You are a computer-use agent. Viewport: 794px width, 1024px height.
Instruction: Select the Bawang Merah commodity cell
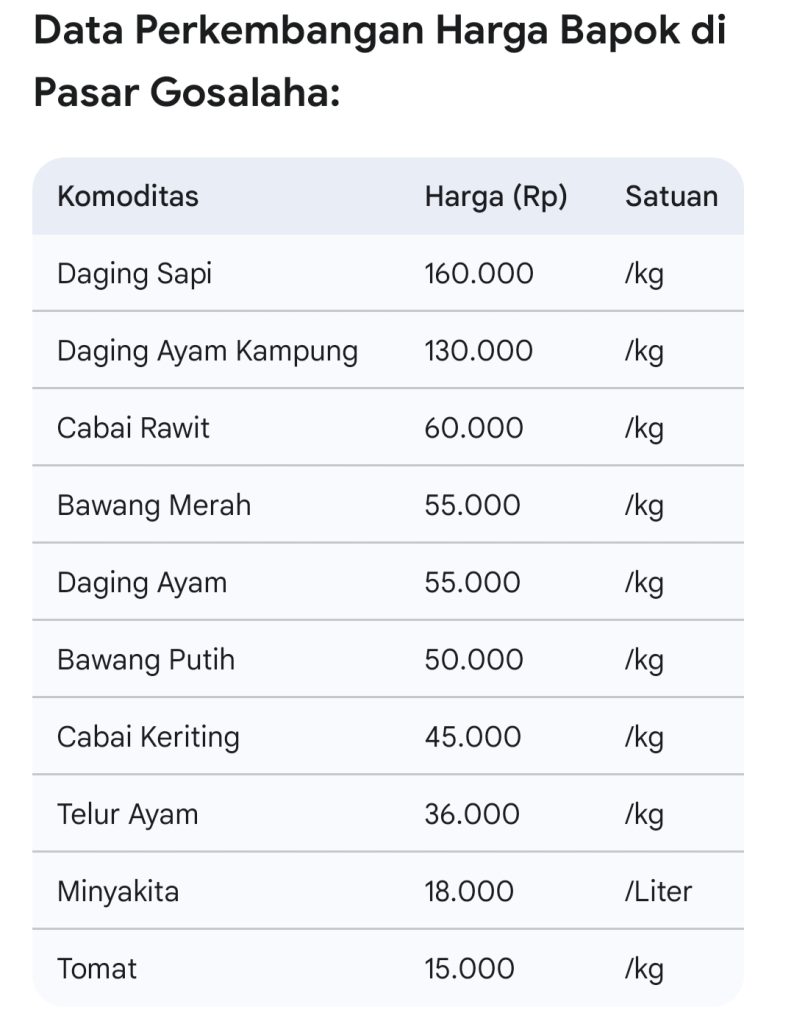point(154,505)
